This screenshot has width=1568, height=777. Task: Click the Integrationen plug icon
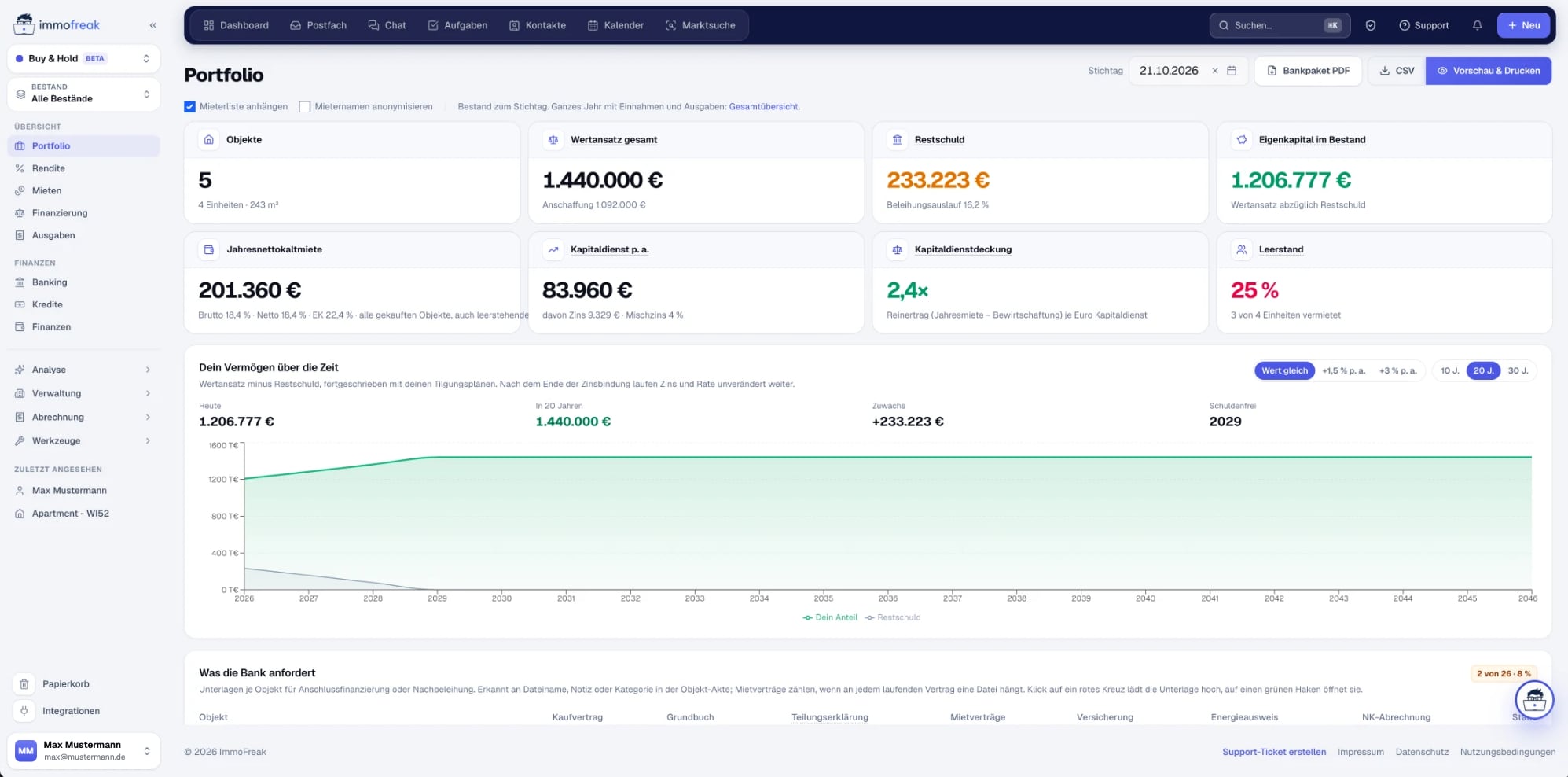pos(24,711)
